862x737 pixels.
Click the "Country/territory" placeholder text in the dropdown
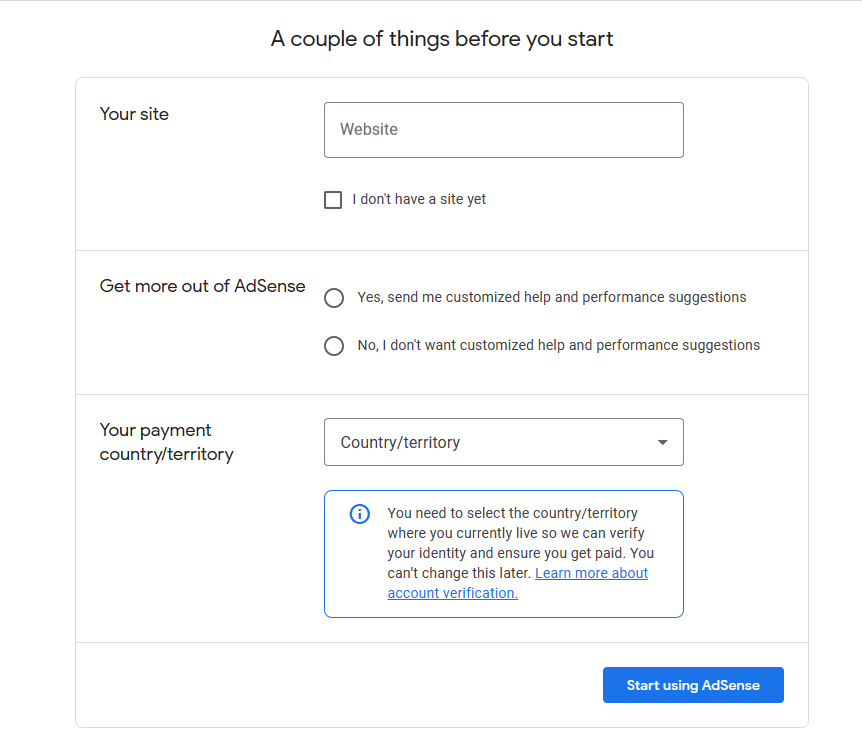pos(400,442)
